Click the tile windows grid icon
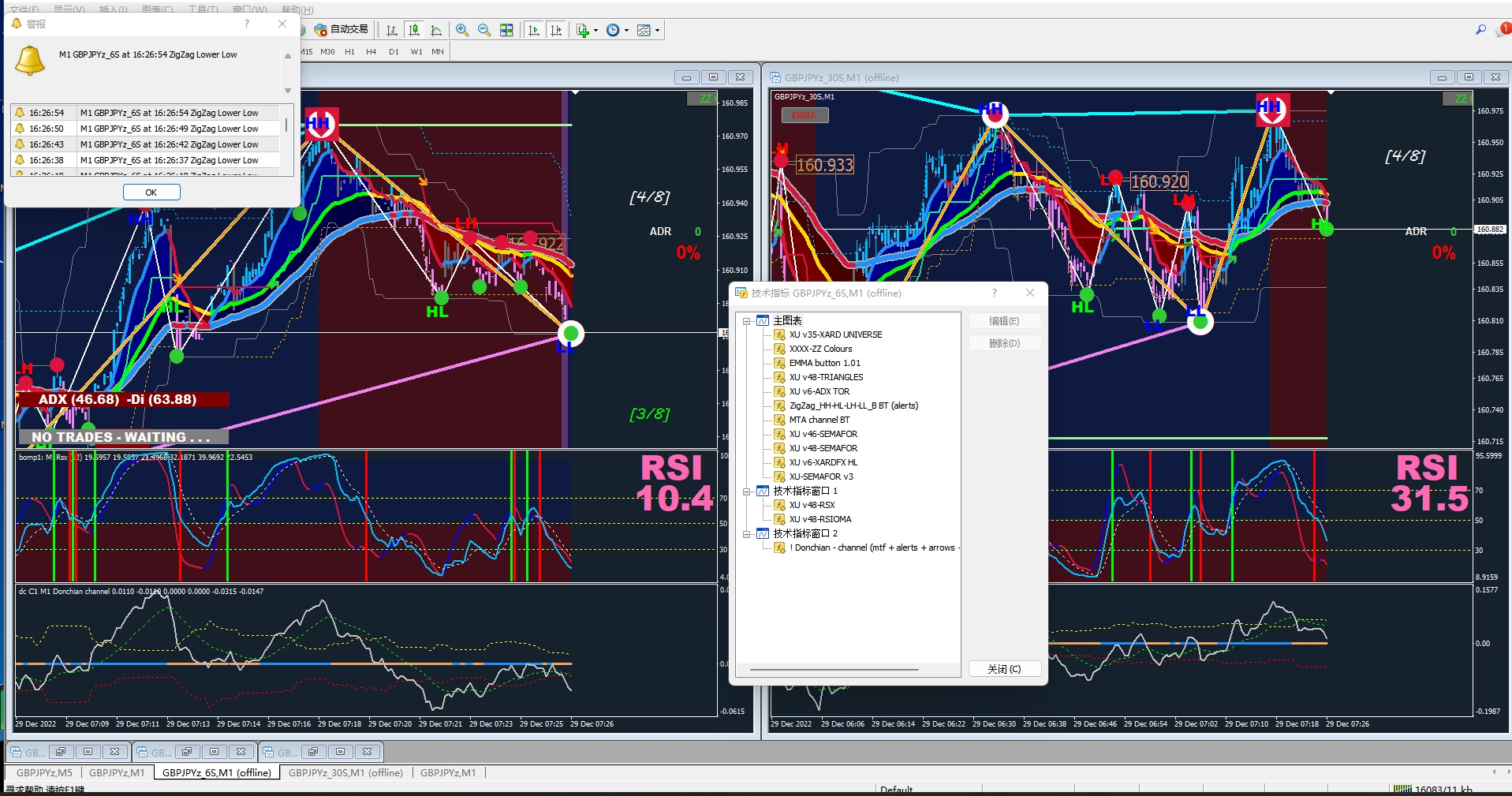The height and width of the screenshot is (796, 1512). point(506,30)
